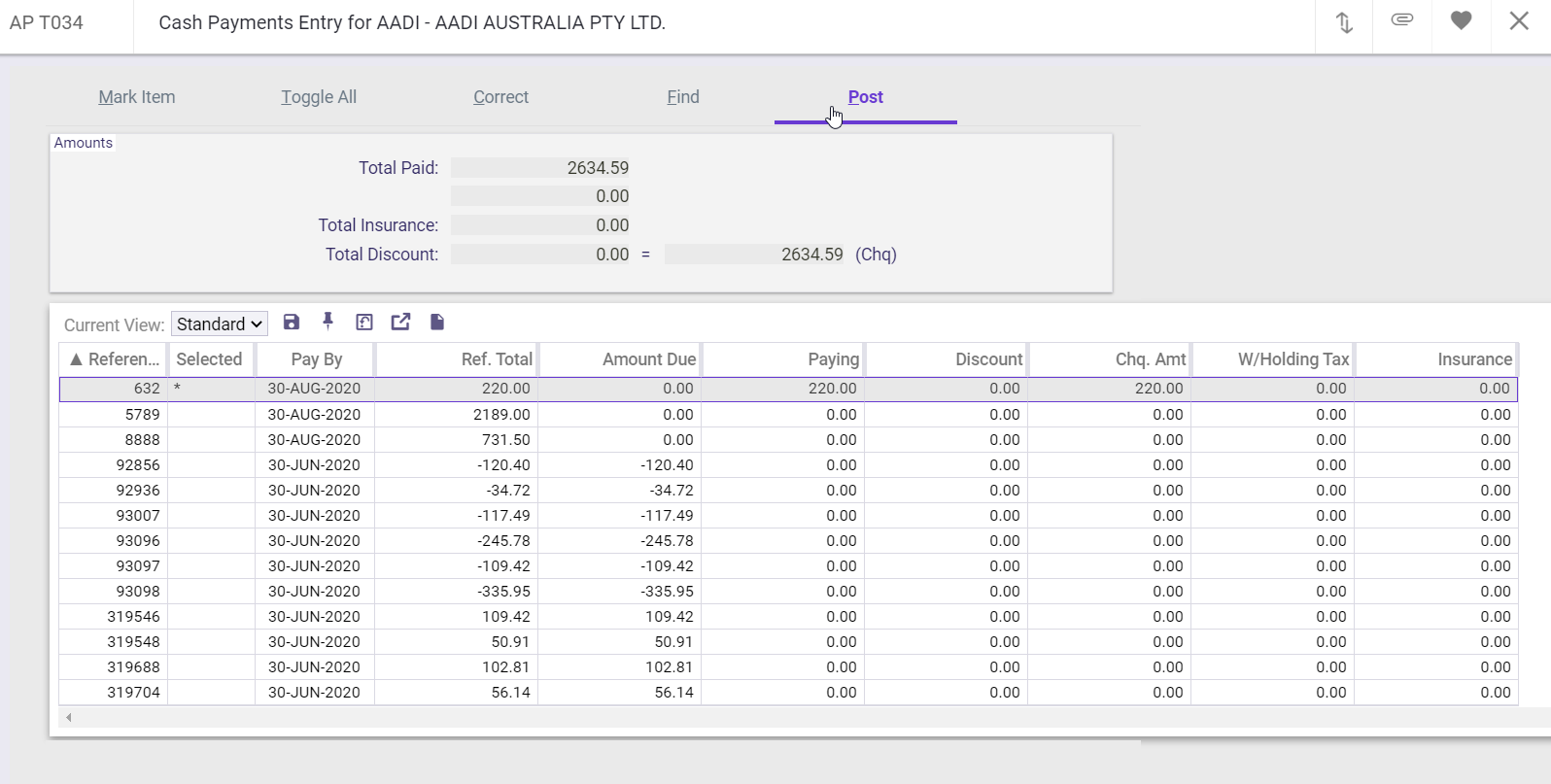Screen dimensions: 1551x784
Task: Click the Discount column header
Action: (947, 359)
